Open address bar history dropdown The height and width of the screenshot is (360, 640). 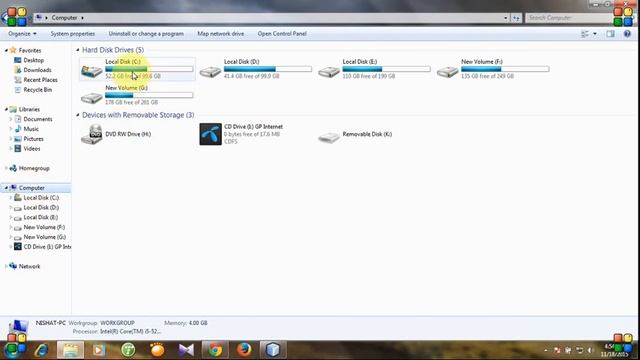coord(506,18)
